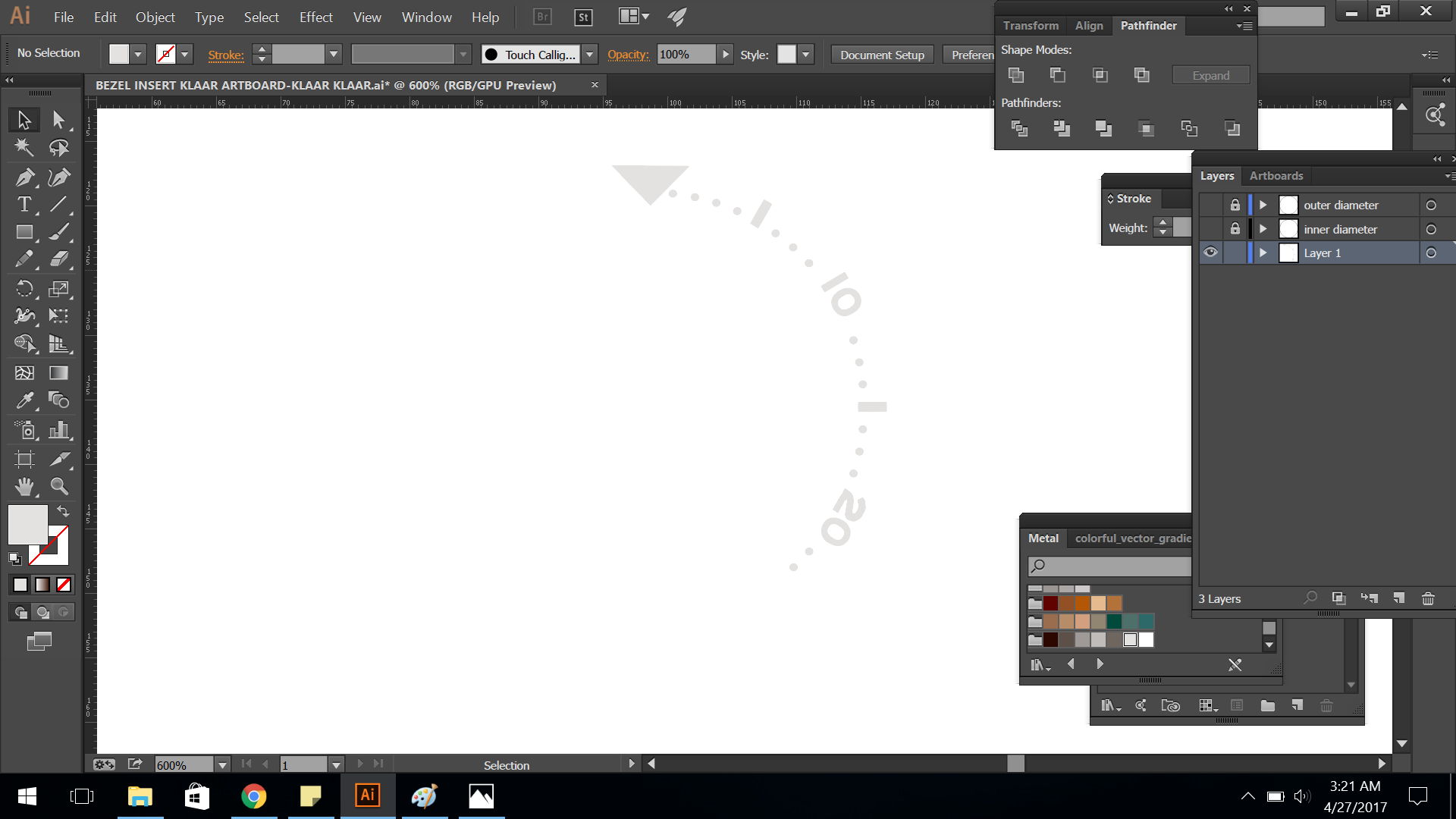1456x819 pixels.
Task: Select the Gradient tool
Action: pos(58,372)
